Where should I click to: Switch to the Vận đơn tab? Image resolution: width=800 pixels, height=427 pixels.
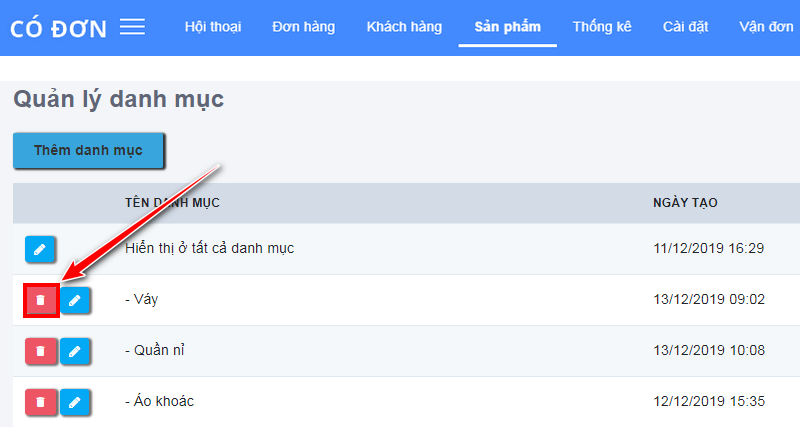click(766, 27)
